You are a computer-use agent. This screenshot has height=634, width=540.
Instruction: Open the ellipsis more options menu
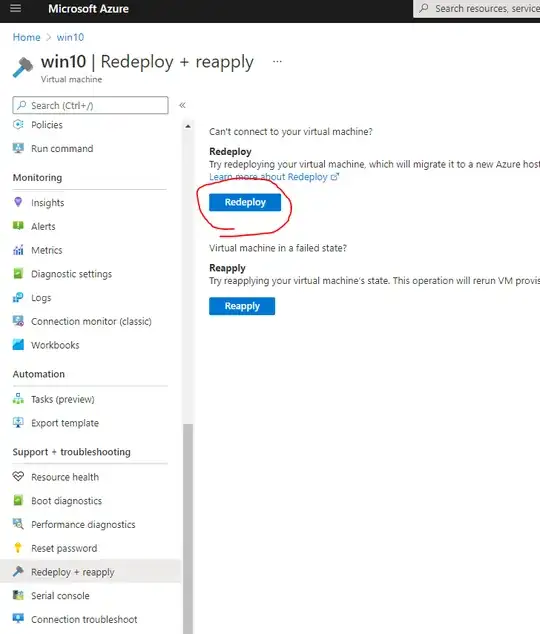coord(277,61)
